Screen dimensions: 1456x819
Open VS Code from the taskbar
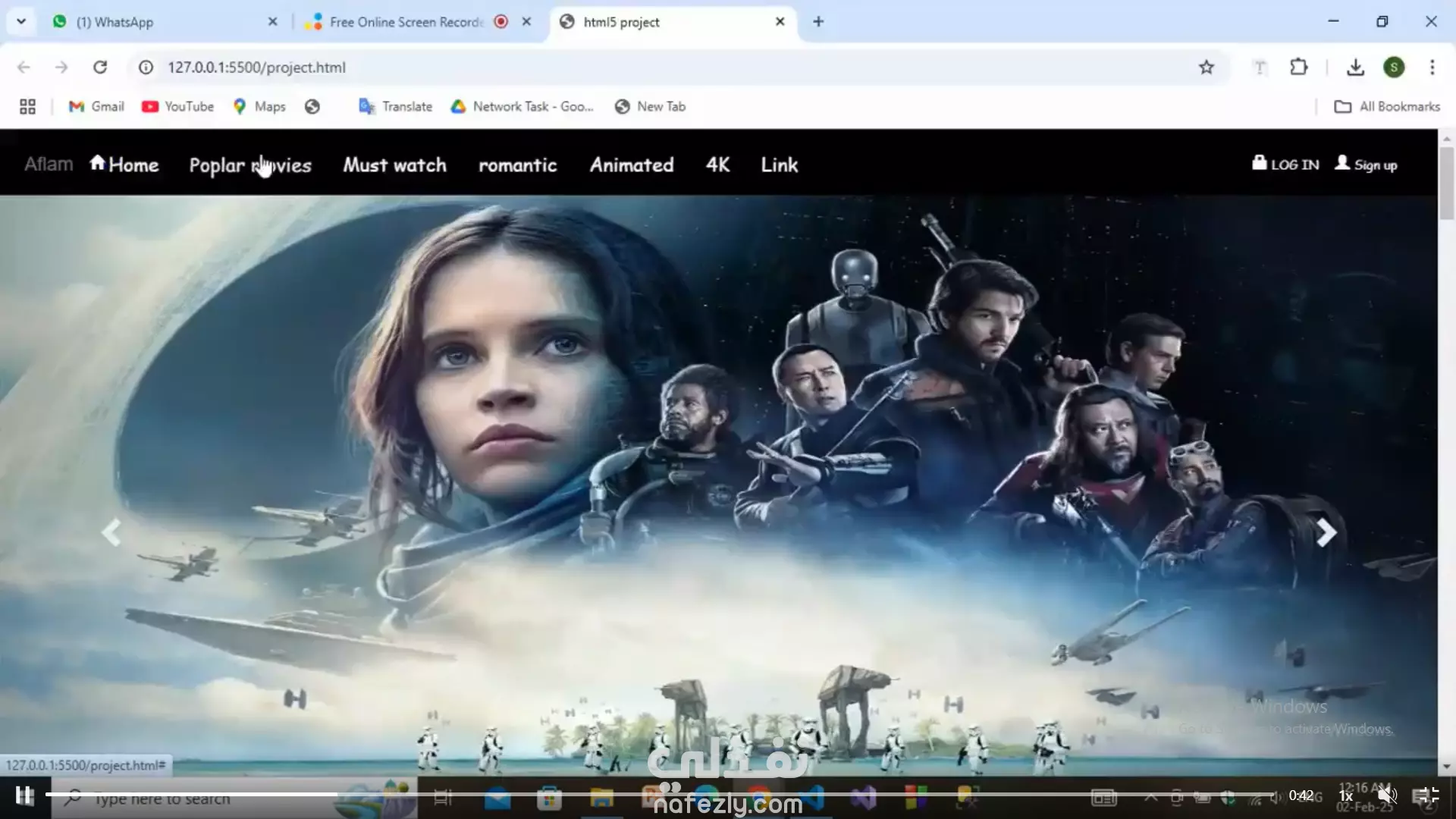(x=811, y=799)
